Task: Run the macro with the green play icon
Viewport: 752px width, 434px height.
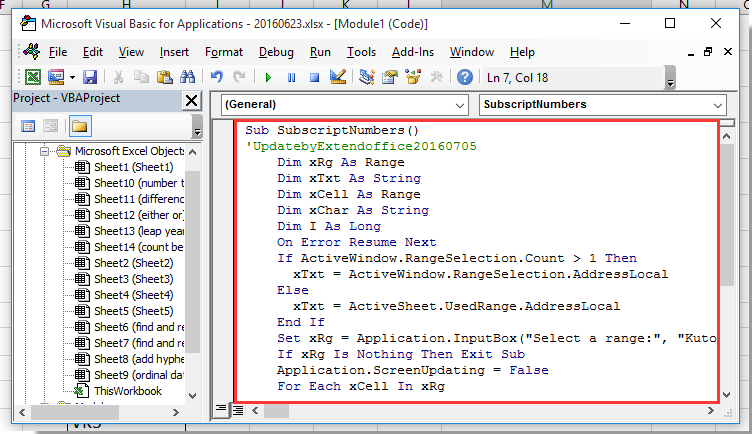Action: tap(268, 77)
